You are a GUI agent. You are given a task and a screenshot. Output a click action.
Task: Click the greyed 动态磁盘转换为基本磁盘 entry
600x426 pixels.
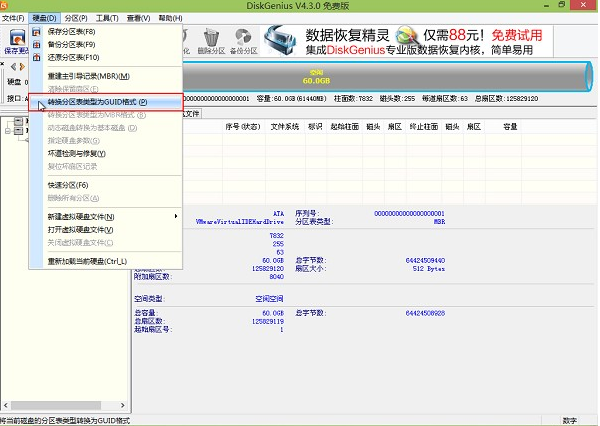106,128
